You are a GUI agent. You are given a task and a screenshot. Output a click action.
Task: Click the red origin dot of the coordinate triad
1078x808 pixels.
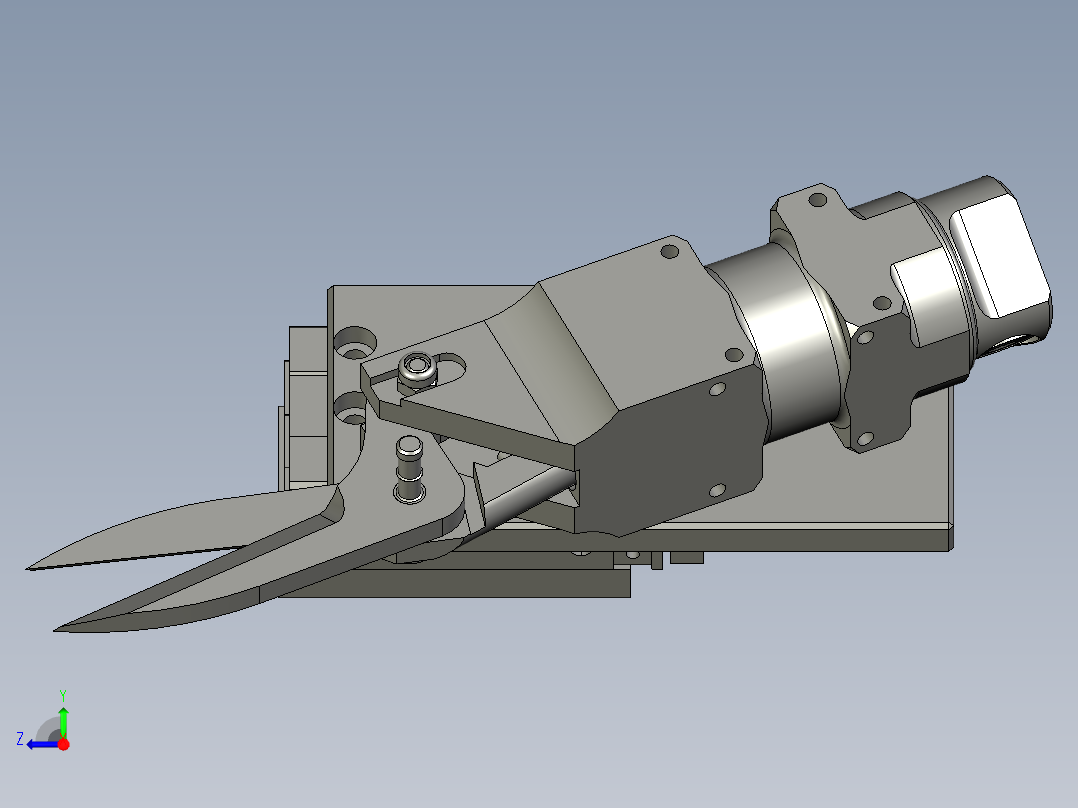point(63,744)
